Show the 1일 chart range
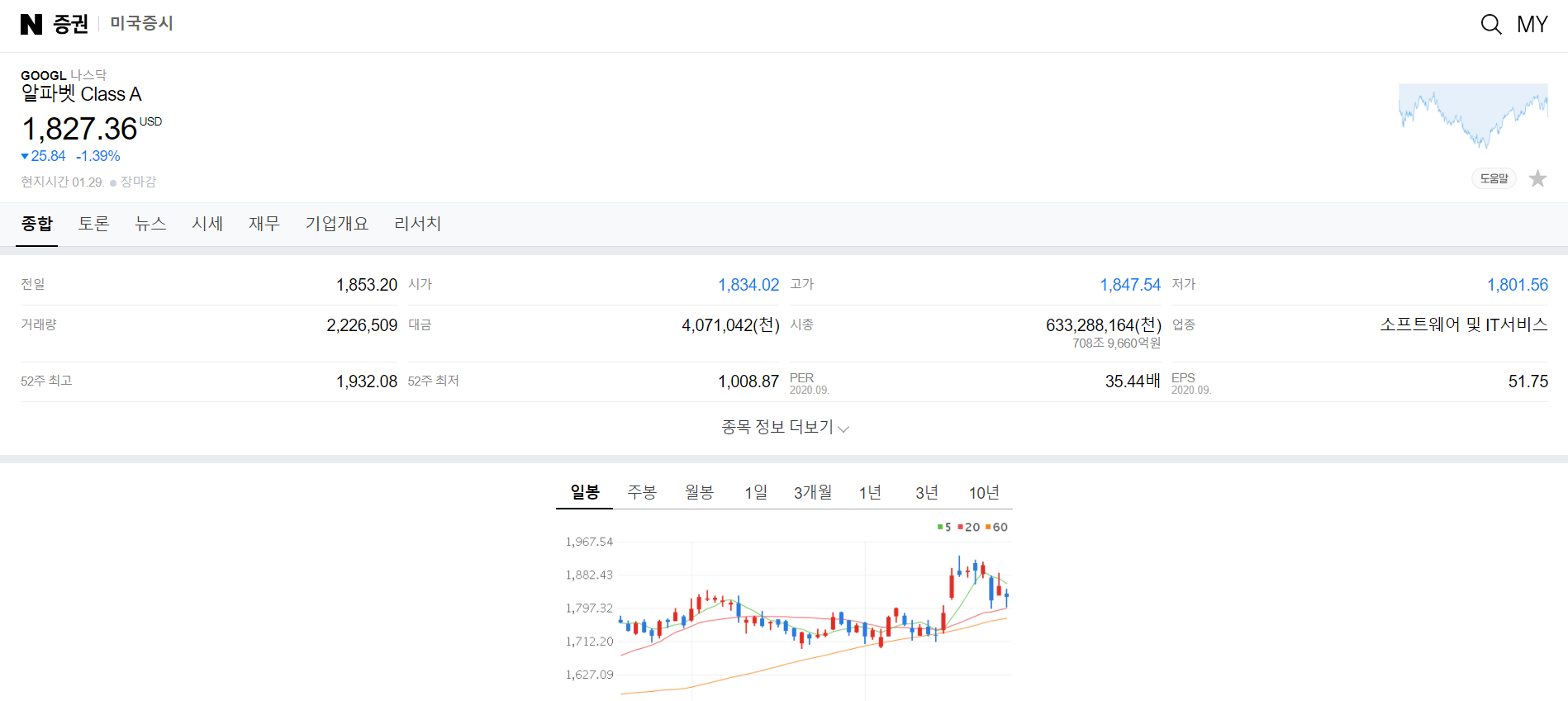Image resolution: width=1568 pixels, height=701 pixels. [756, 493]
